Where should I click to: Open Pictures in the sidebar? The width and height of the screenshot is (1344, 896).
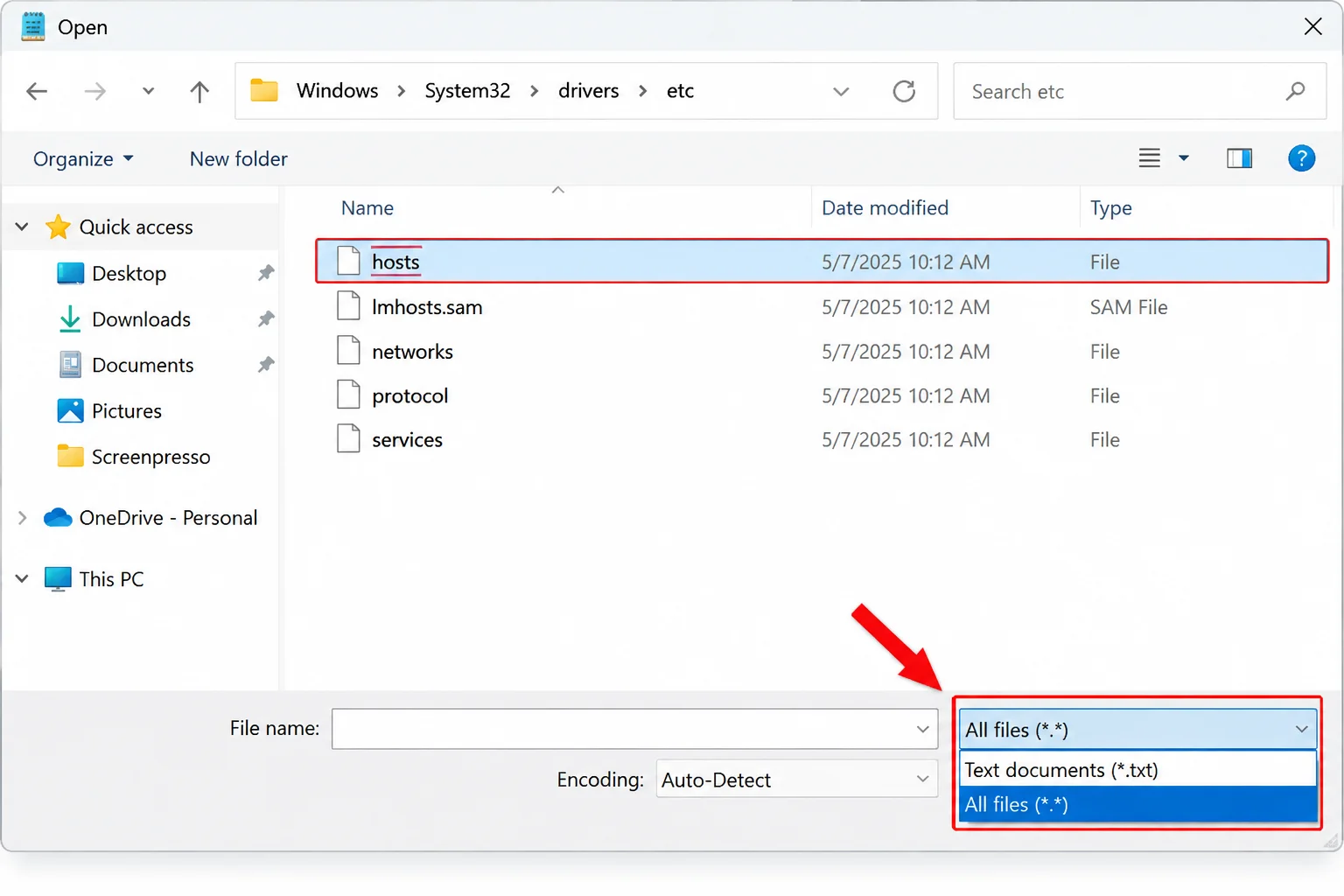127,411
